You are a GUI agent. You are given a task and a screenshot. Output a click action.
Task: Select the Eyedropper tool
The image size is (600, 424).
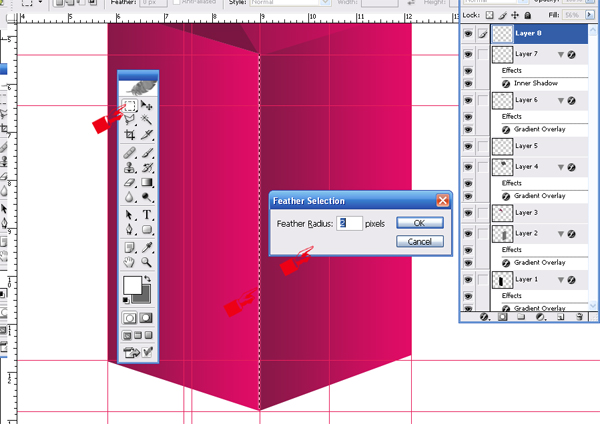click(x=147, y=248)
